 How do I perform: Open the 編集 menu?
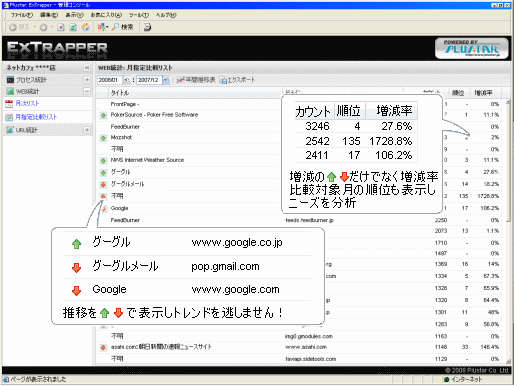(x=49, y=15)
